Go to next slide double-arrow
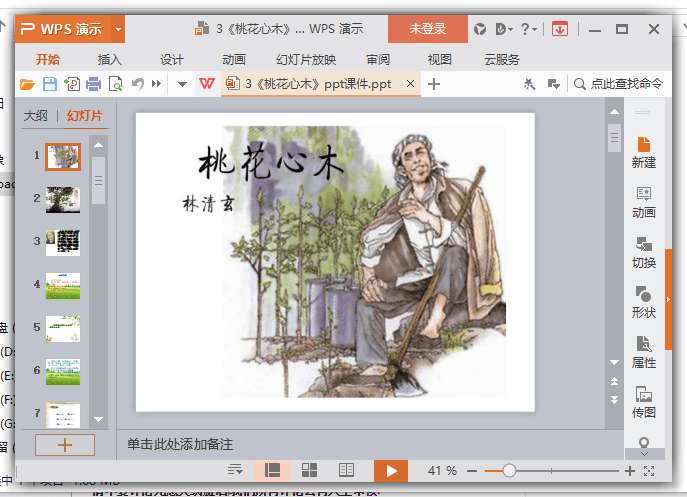This screenshot has width=687, height=497. pyautogui.click(x=615, y=400)
